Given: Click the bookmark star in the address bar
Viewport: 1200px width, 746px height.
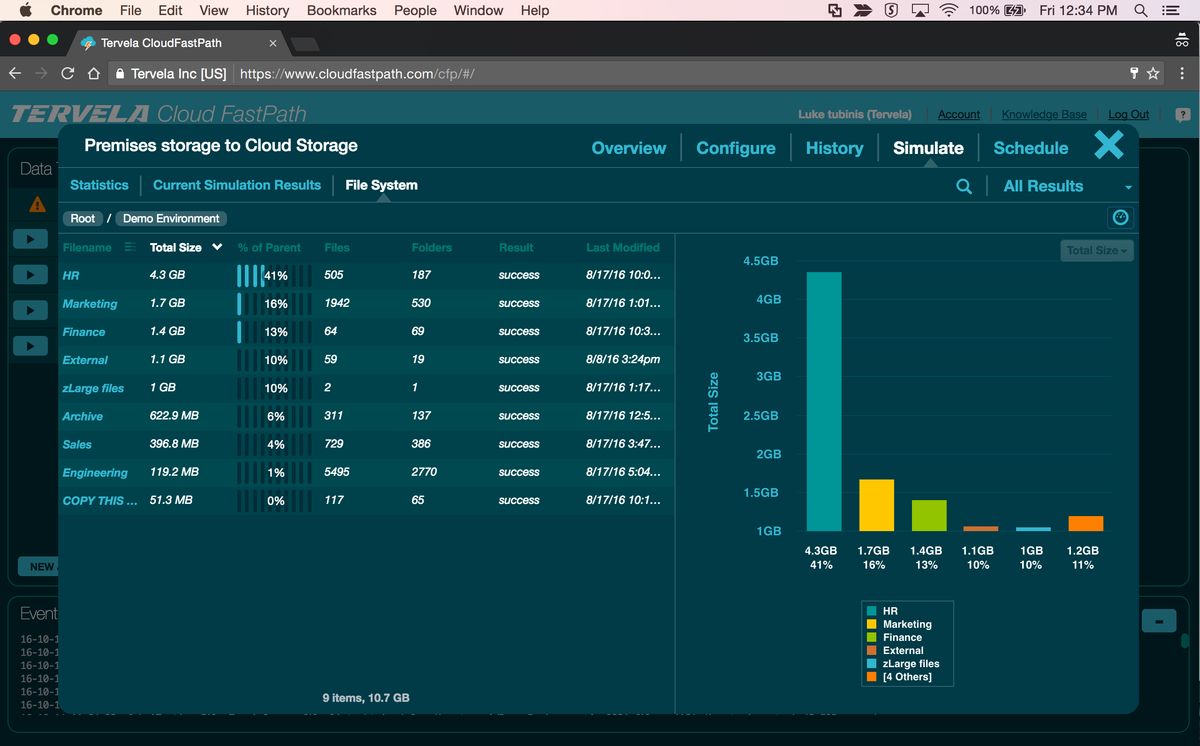Looking at the screenshot, I should 1152,74.
